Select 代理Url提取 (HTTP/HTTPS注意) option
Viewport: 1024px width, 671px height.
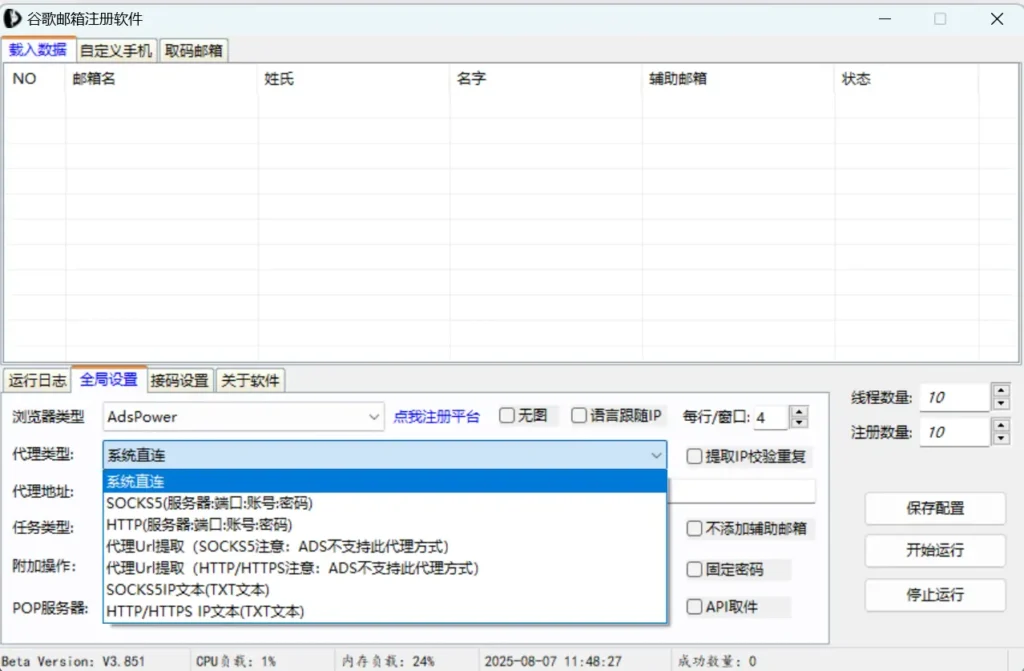(x=385, y=568)
